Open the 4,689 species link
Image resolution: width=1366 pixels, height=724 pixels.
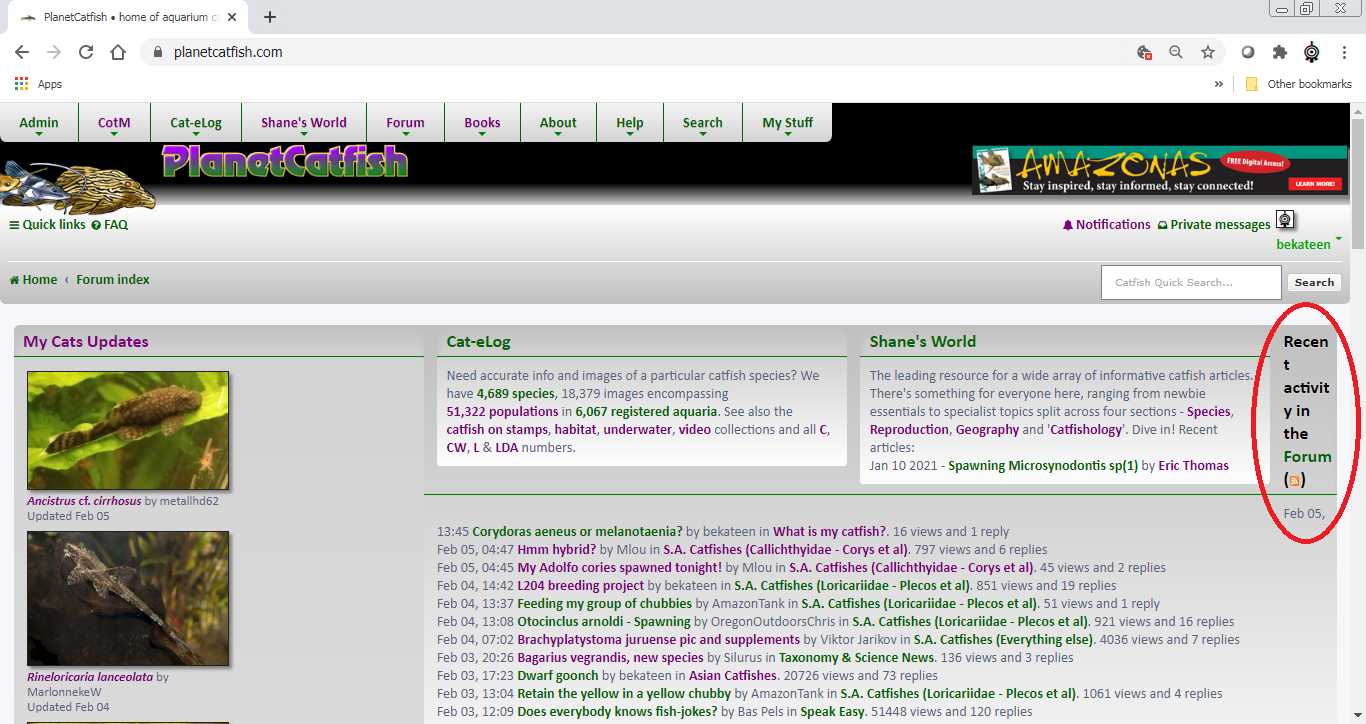(x=515, y=394)
